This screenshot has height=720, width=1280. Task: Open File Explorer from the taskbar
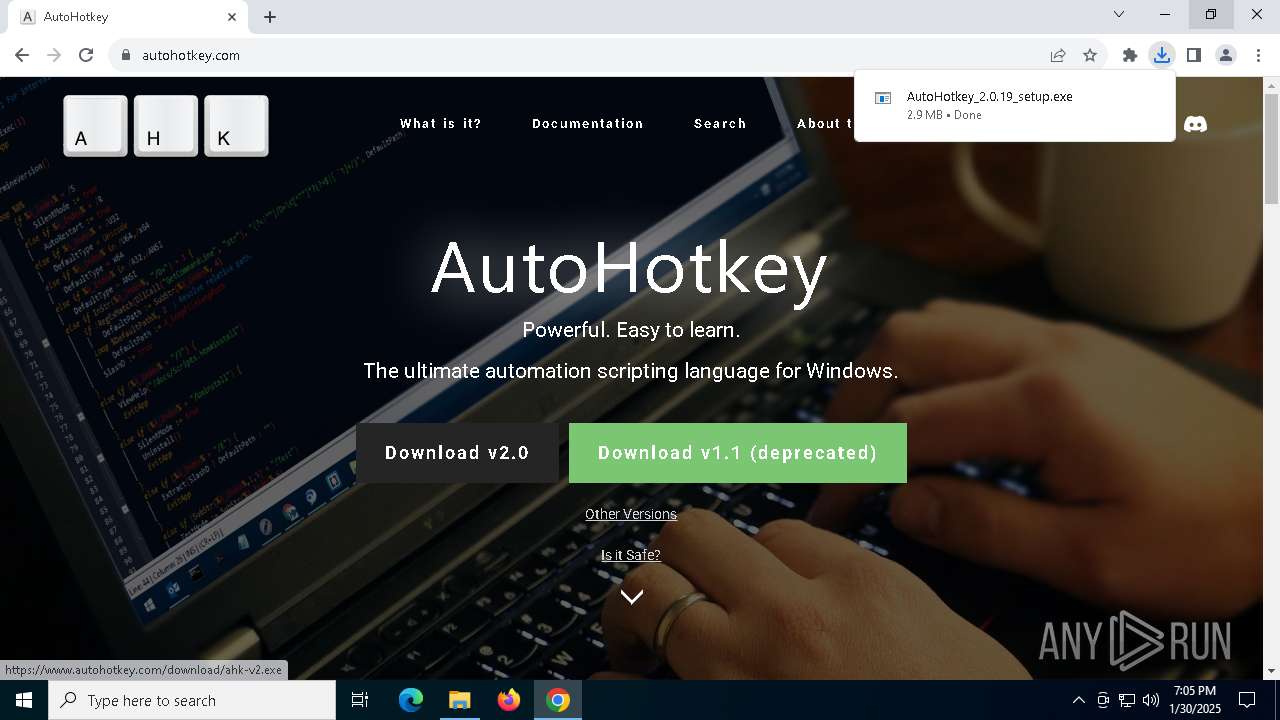[459, 700]
